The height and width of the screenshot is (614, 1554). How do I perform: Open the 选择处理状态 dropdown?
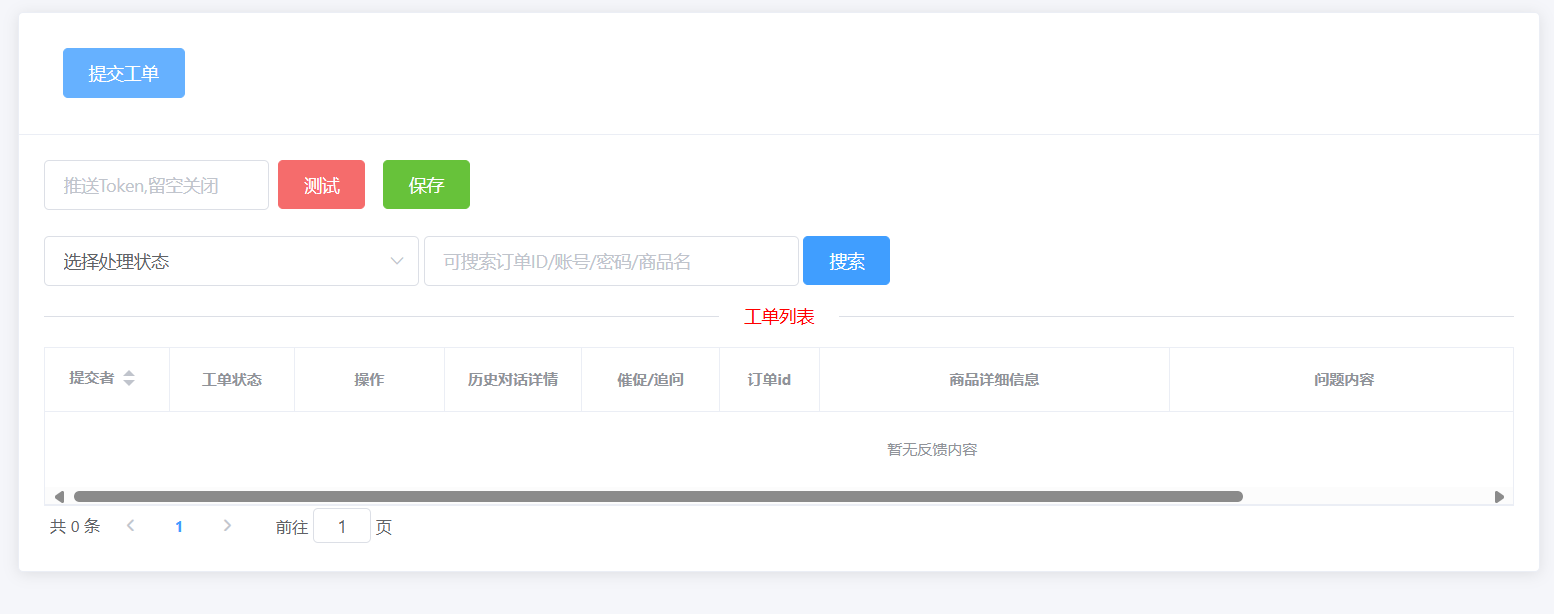[231, 261]
